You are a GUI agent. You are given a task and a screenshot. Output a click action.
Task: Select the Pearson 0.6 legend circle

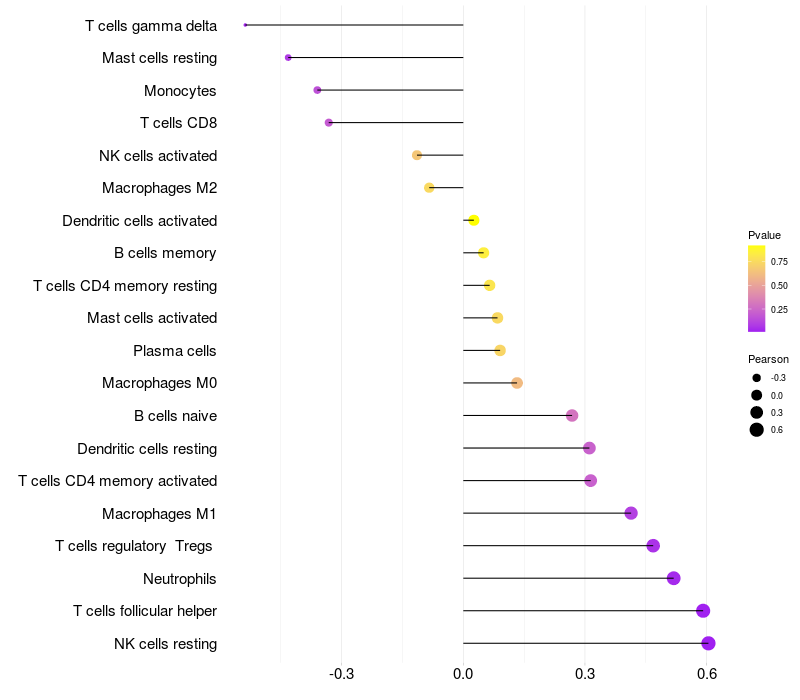point(757,430)
